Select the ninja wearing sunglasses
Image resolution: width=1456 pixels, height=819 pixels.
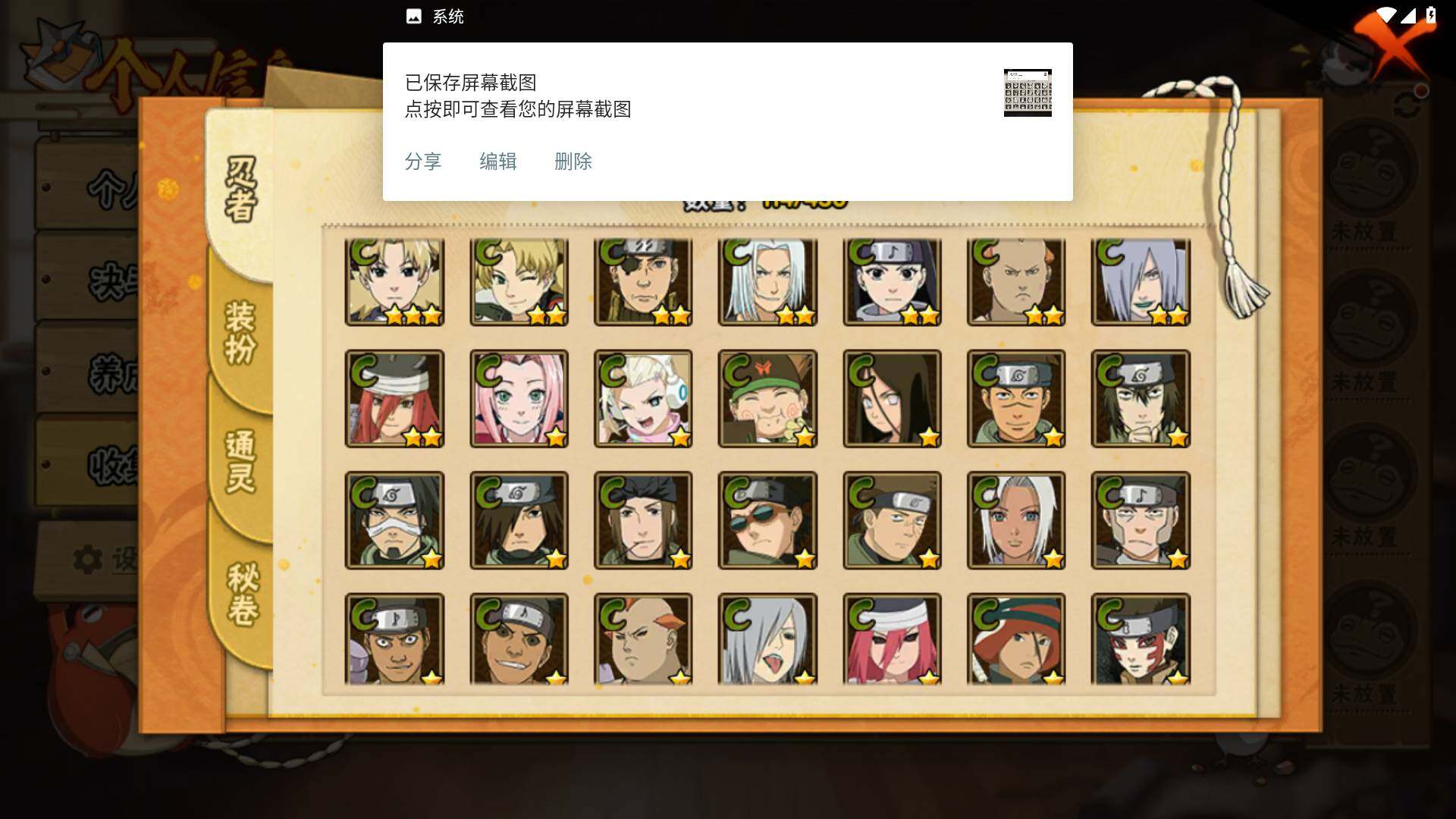767,520
